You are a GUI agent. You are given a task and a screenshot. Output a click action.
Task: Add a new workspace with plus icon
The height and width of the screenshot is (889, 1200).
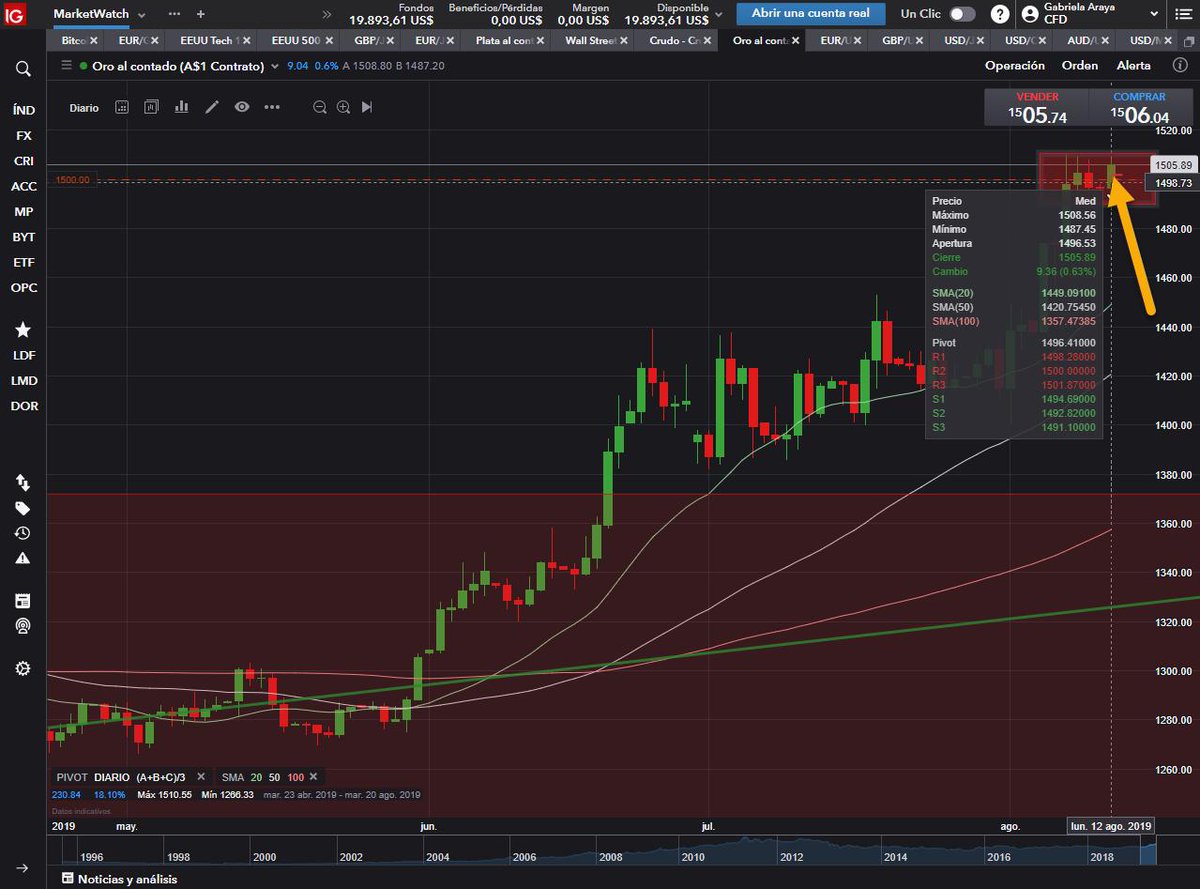point(200,14)
